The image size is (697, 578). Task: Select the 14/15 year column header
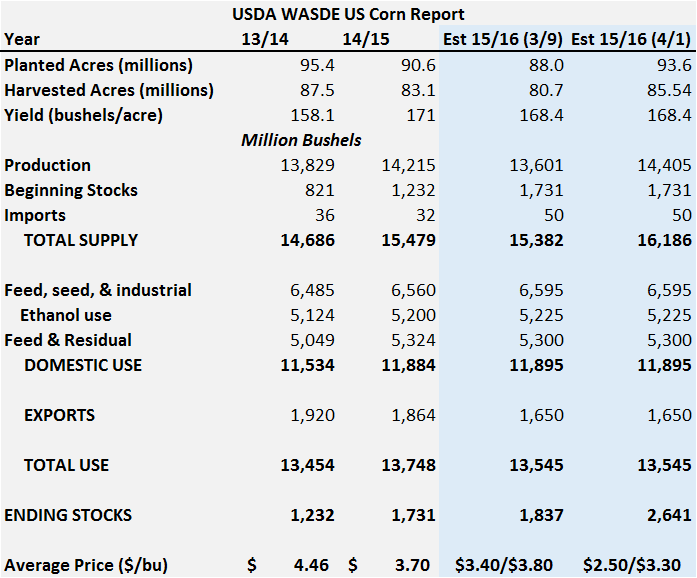click(364, 40)
